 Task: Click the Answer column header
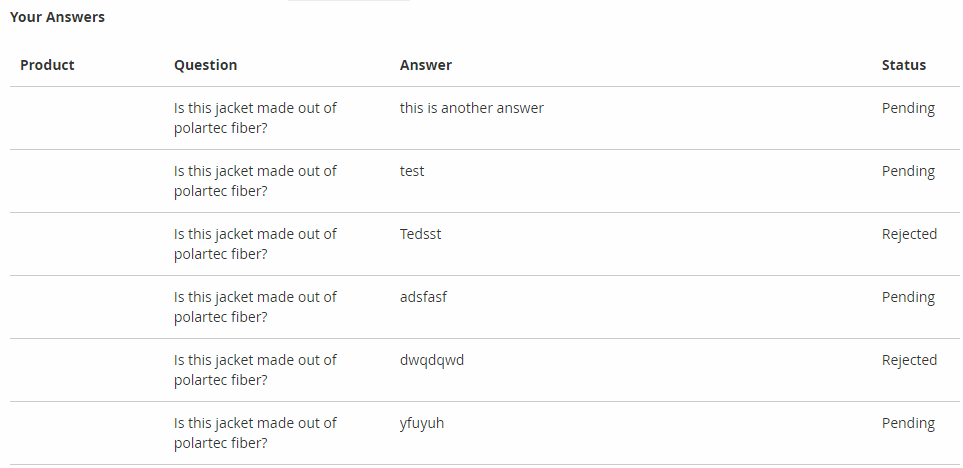[x=425, y=65]
